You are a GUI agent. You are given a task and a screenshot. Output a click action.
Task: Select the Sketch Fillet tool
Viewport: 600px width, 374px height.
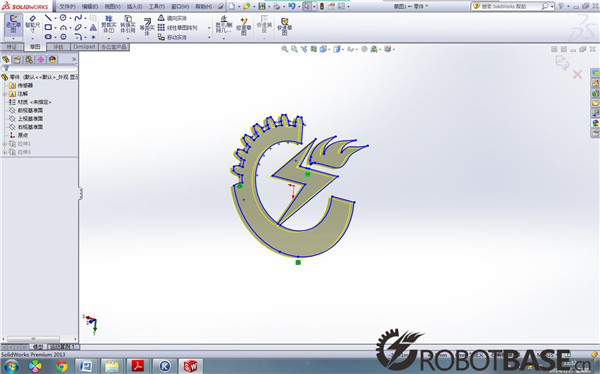pyautogui.click(x=78, y=37)
